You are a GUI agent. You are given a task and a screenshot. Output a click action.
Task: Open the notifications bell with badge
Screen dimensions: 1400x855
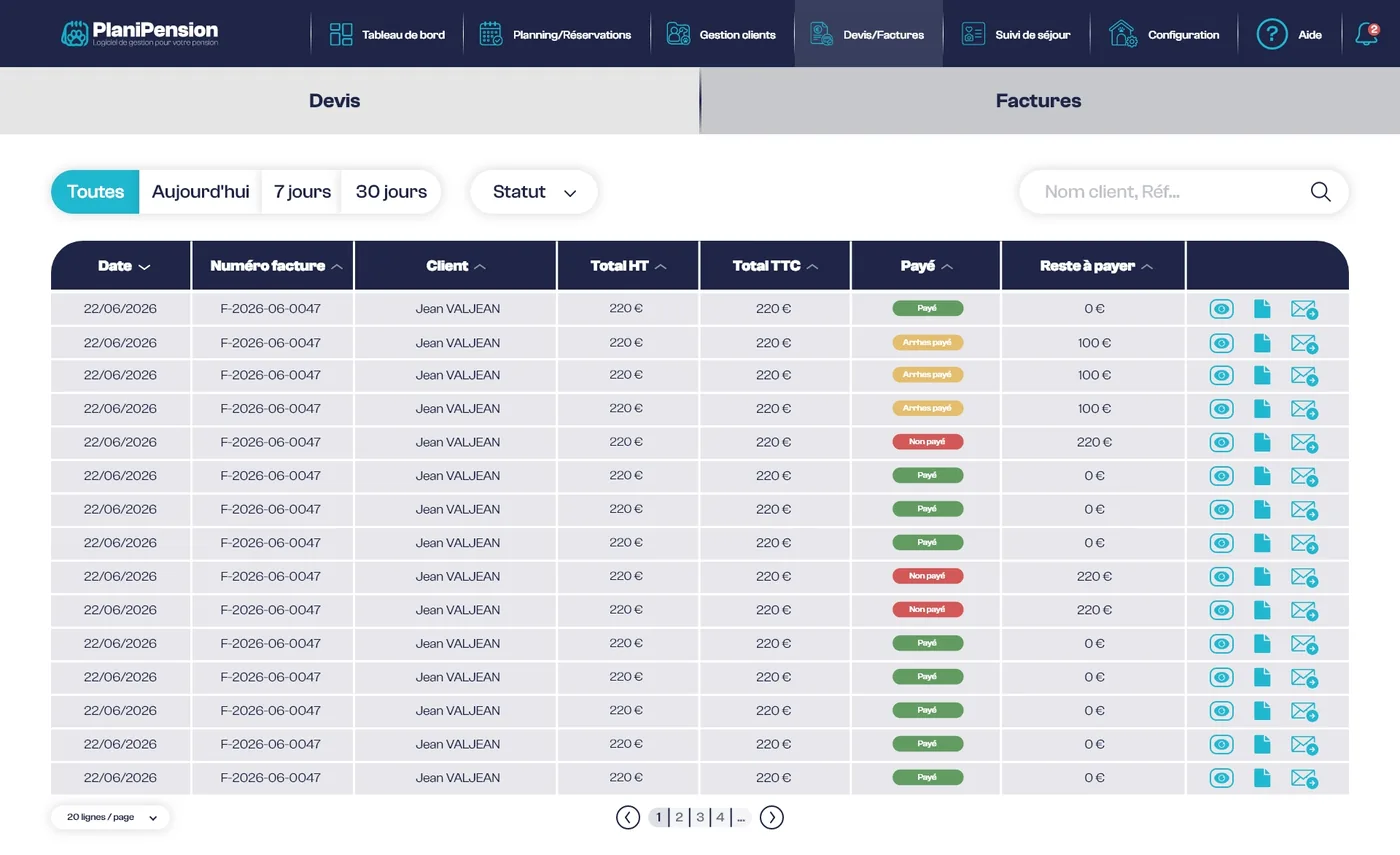coord(1366,34)
